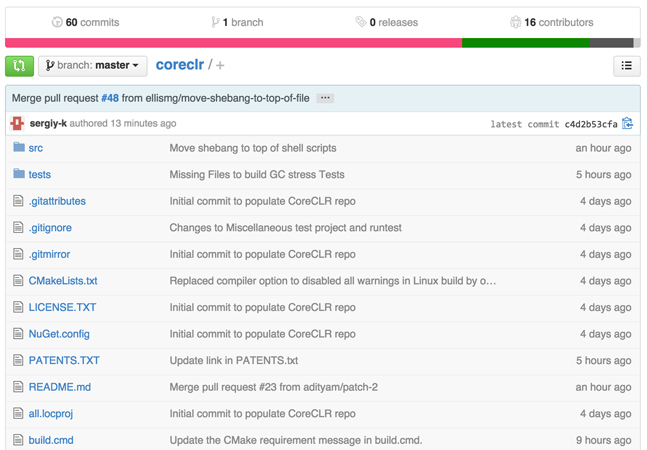Open 'Initial commit to populate CoreCLR repo' for .gitattributes
Image resolution: width=647 pixels, height=450 pixels.
click(262, 201)
